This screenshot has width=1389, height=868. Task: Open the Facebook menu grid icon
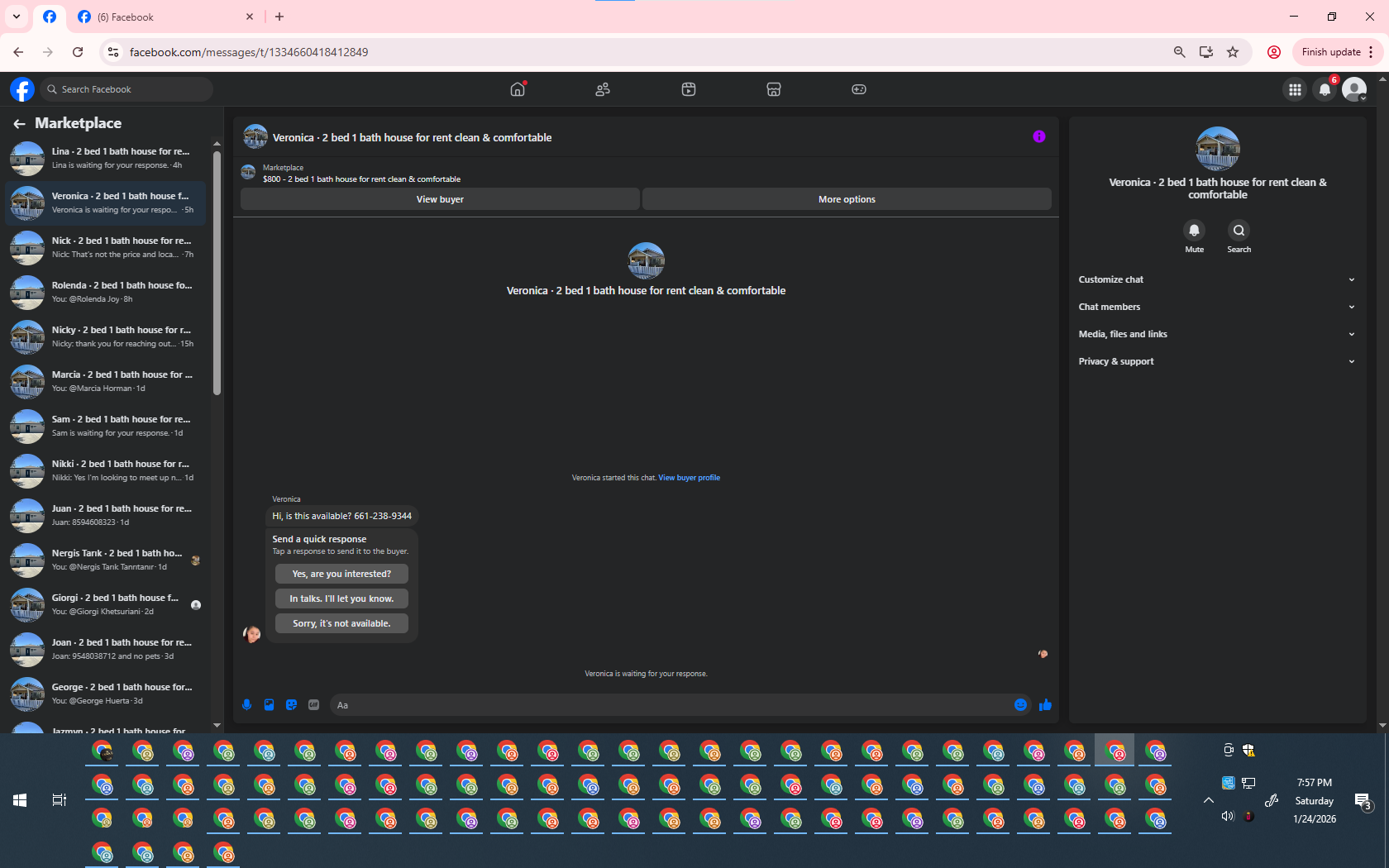[x=1295, y=89]
